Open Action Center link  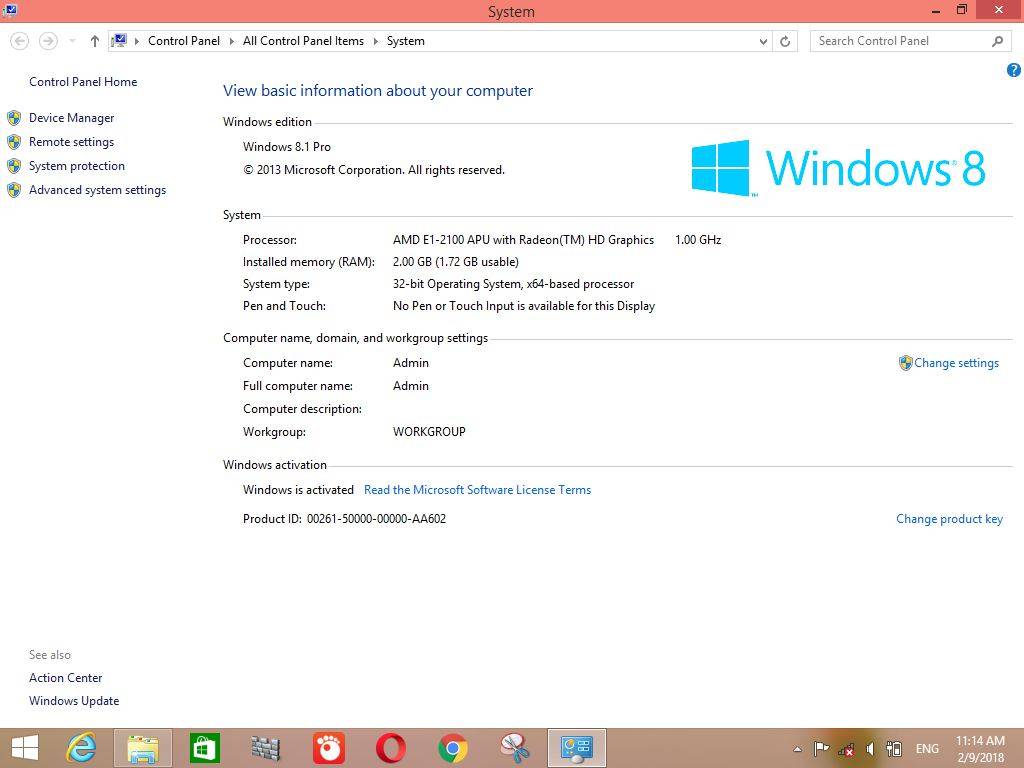(65, 678)
